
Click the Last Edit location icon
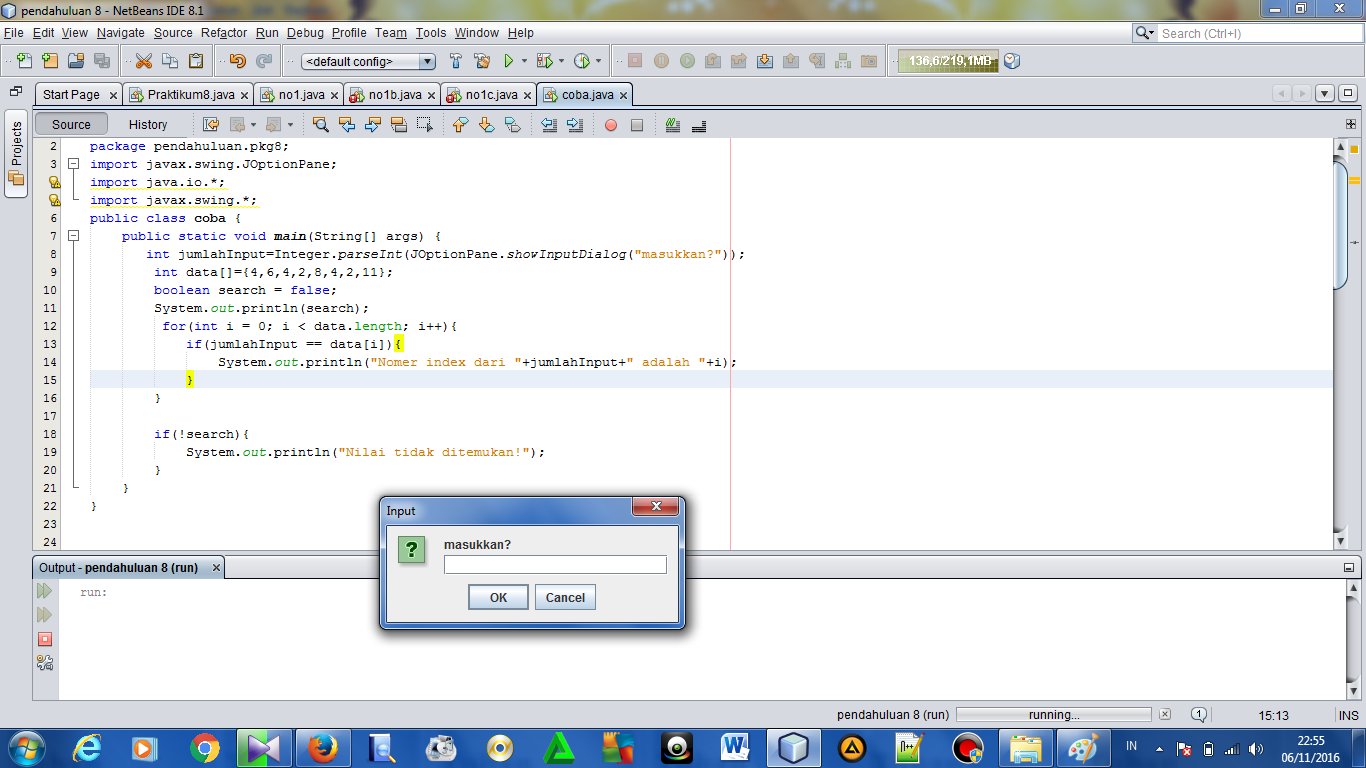tap(211, 125)
